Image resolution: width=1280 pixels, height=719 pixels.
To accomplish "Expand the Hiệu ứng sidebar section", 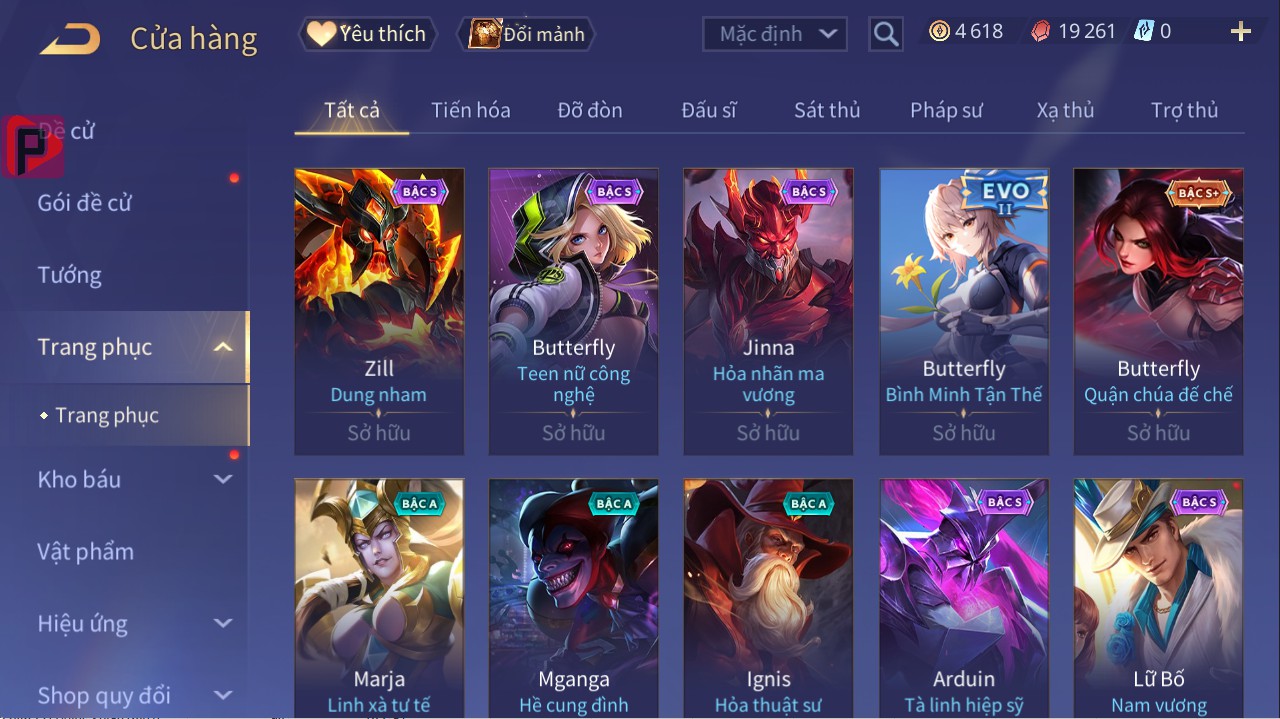I will [x=223, y=623].
